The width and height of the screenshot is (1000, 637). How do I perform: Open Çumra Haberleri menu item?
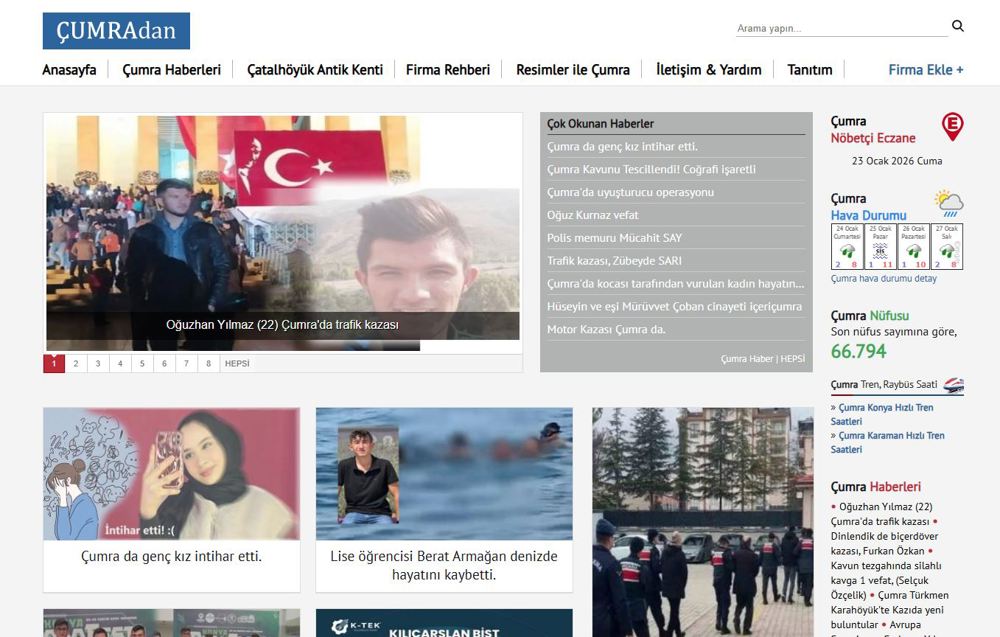tap(171, 70)
